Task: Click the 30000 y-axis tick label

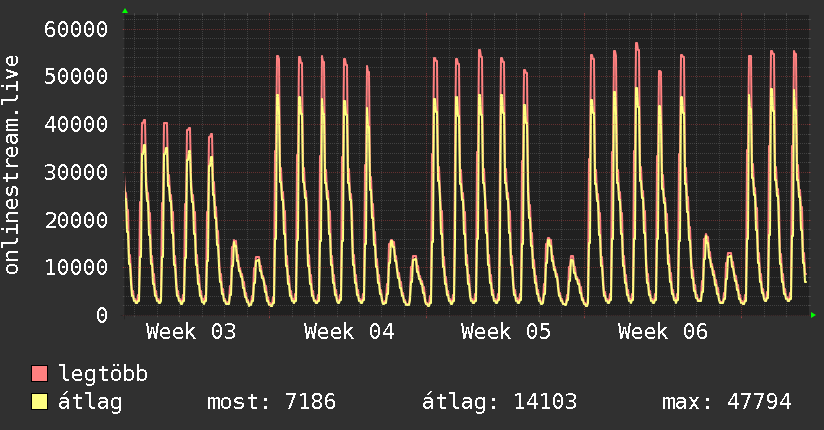Action: click(76, 171)
